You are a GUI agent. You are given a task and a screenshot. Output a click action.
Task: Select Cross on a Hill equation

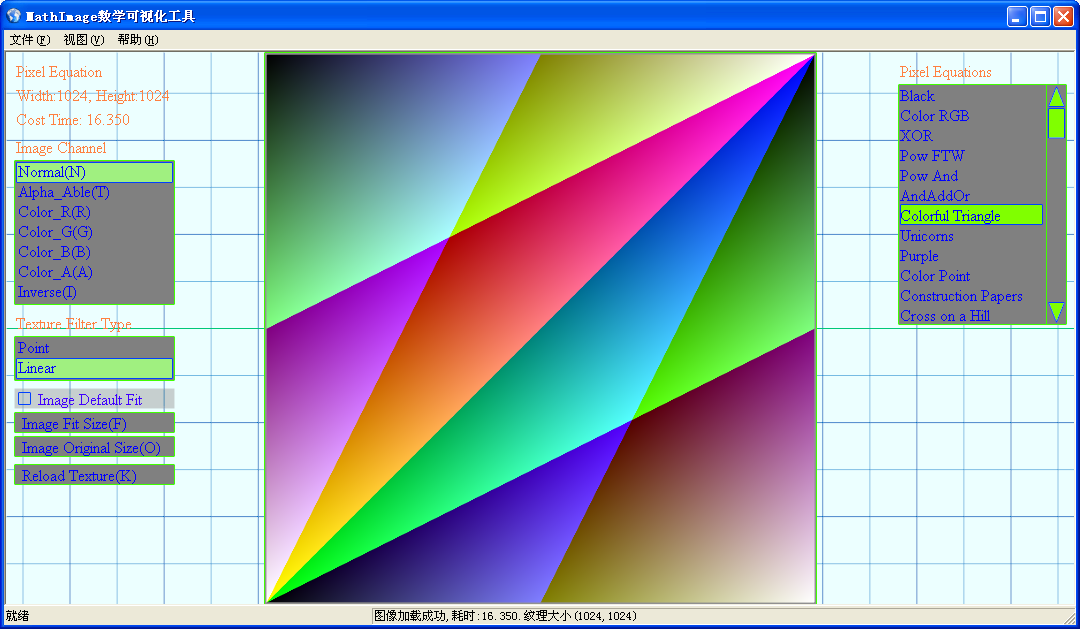tap(971, 316)
